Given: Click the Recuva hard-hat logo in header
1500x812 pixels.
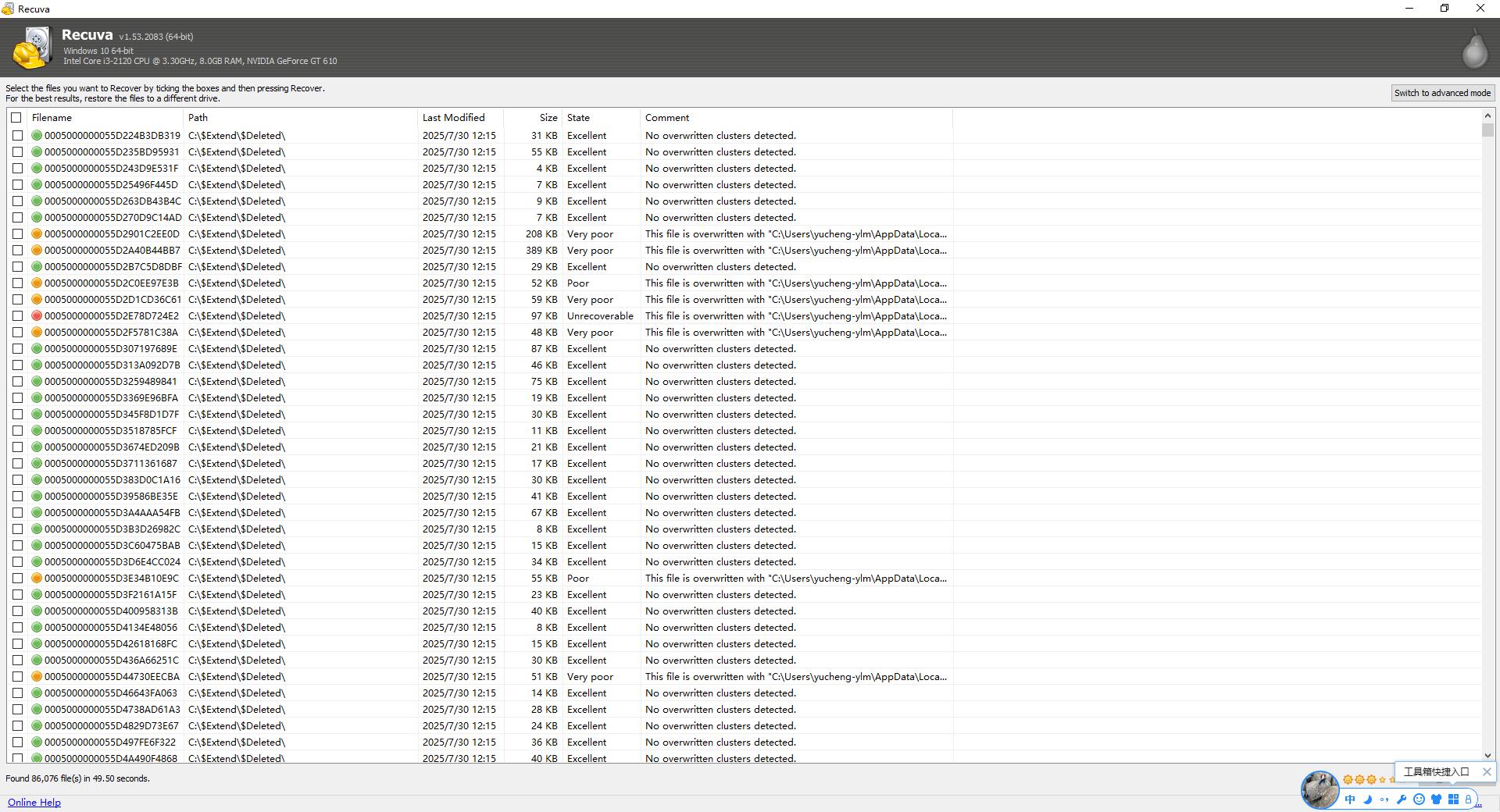Looking at the screenshot, I should pyautogui.click(x=32, y=48).
